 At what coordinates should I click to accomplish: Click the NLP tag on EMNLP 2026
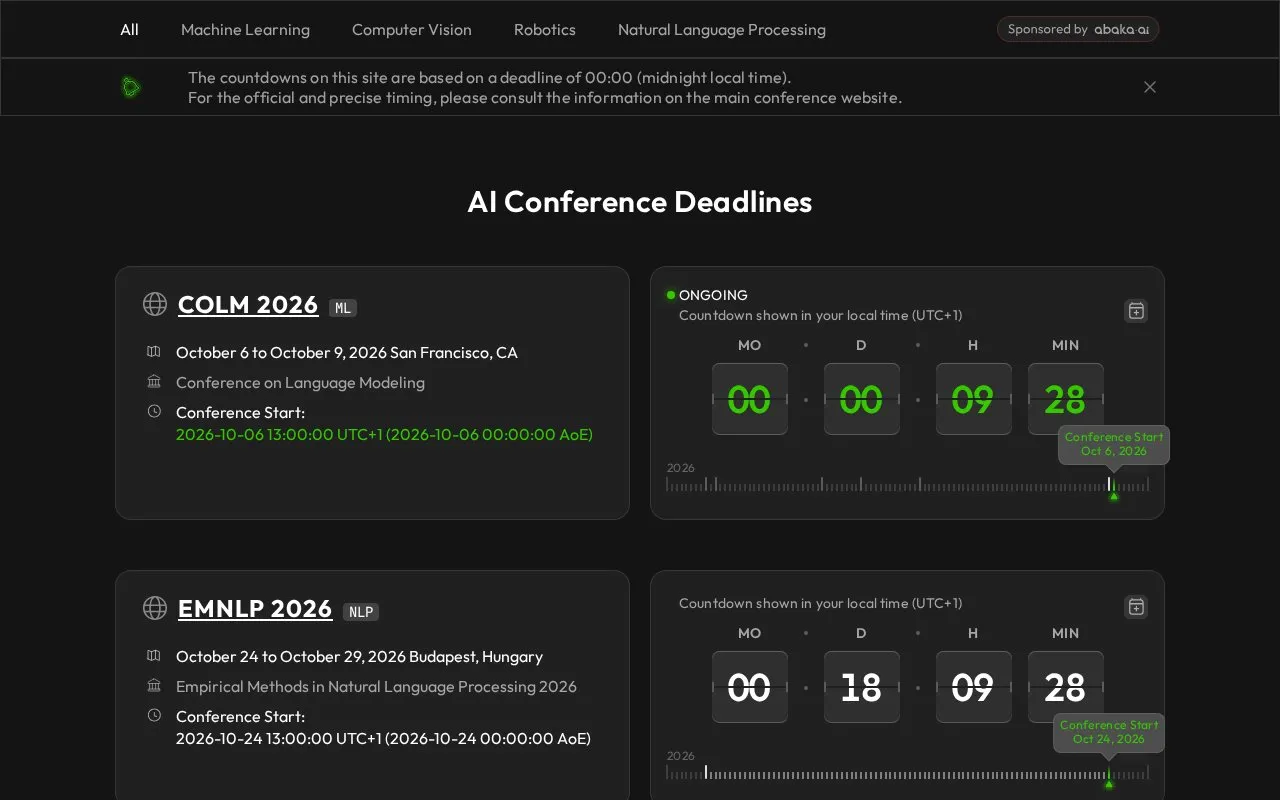[x=361, y=612]
